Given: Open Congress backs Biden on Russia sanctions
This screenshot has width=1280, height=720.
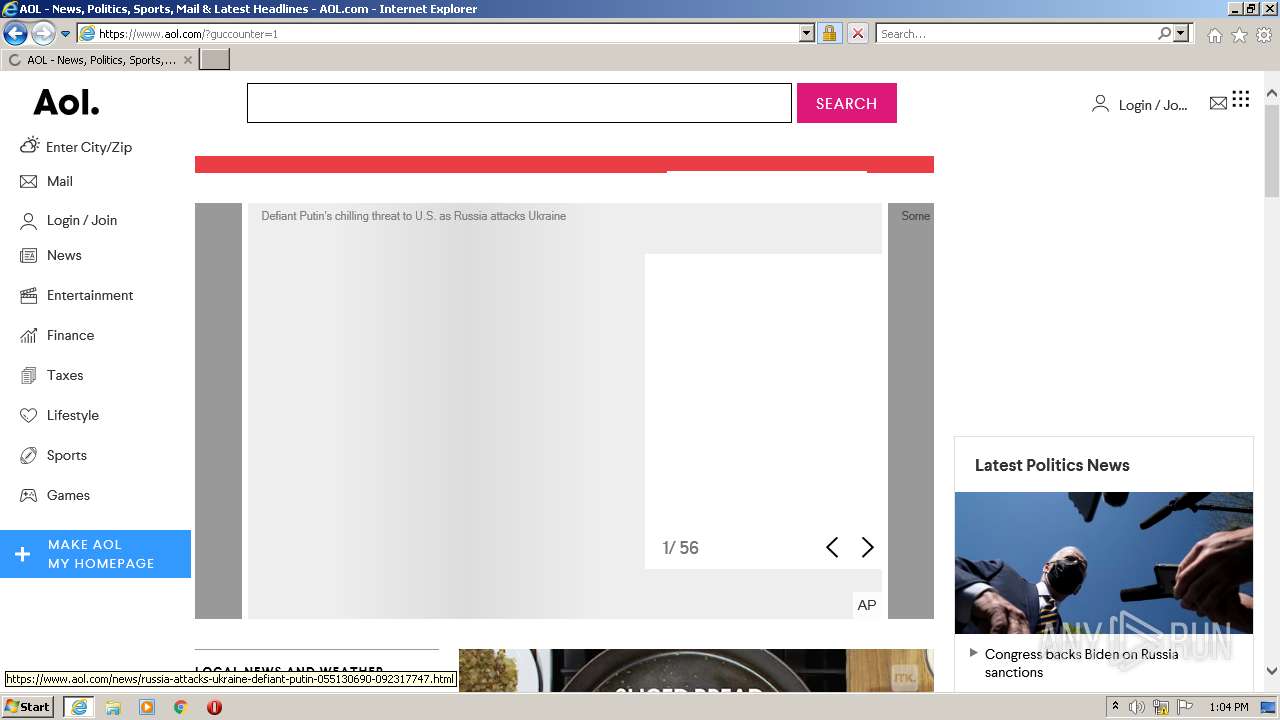Looking at the screenshot, I should pyautogui.click(x=1081, y=663).
